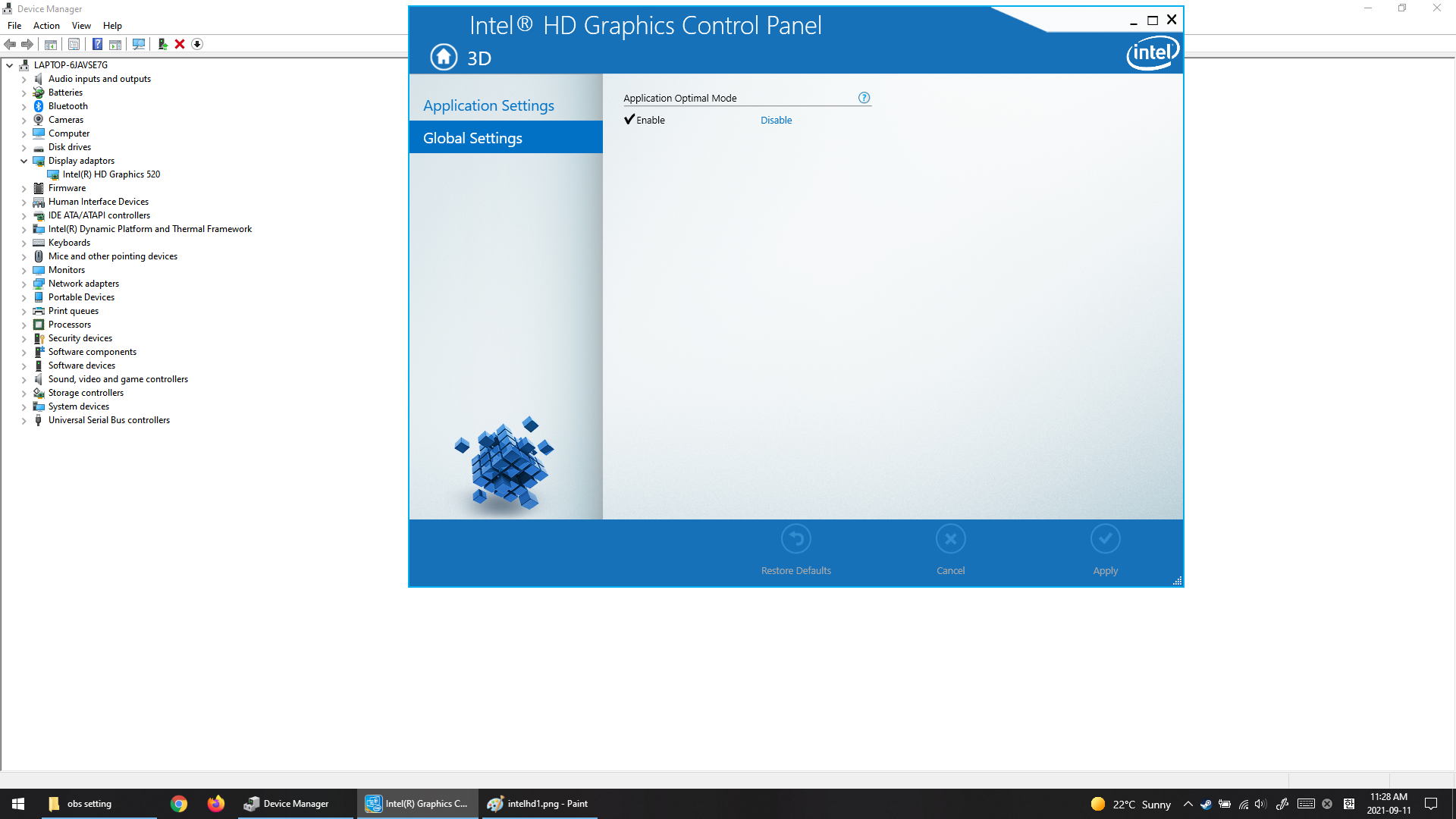
Task: Select Intel(R) HD Graphics 520 device
Action: 111,174
